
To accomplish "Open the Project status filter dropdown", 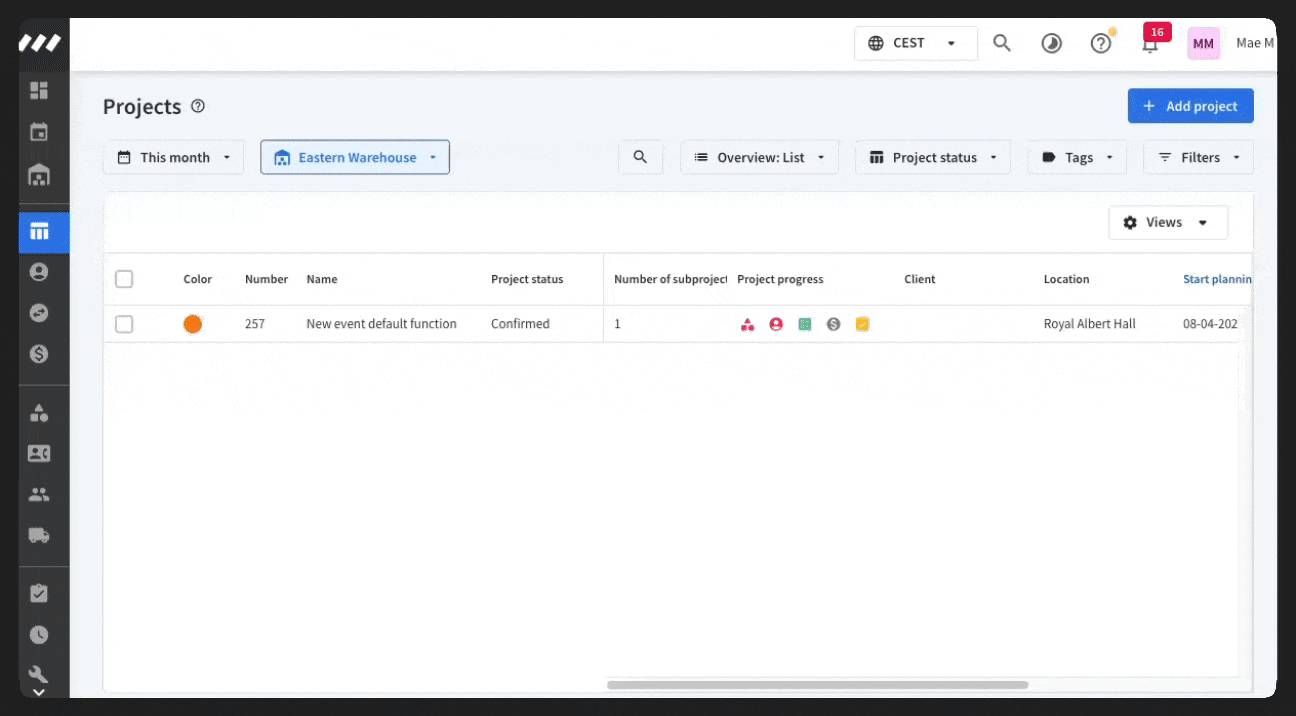I will (x=932, y=157).
